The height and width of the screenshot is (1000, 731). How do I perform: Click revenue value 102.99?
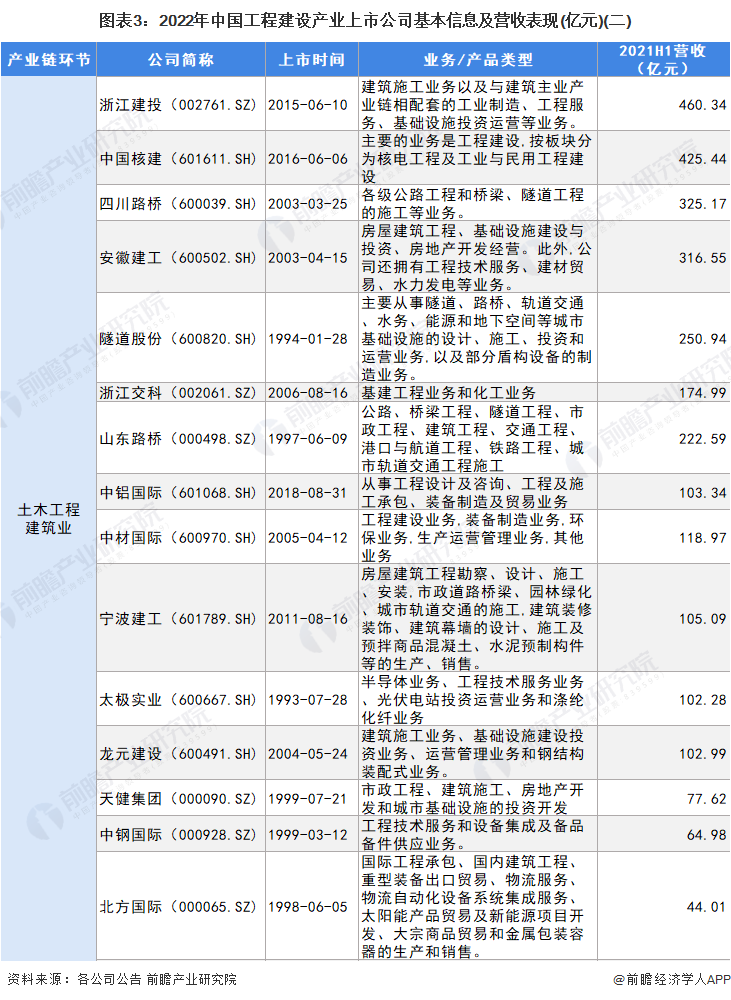pos(702,754)
